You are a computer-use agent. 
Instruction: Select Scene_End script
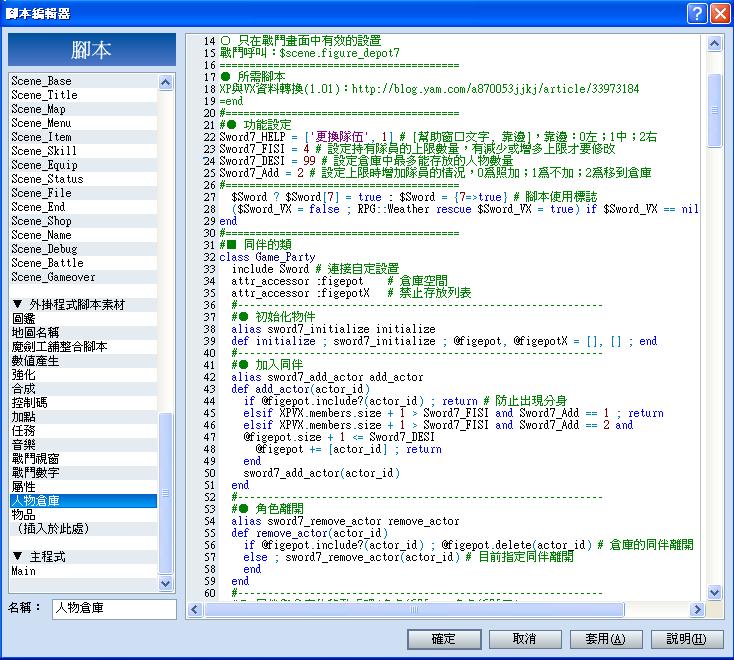click(x=83, y=207)
